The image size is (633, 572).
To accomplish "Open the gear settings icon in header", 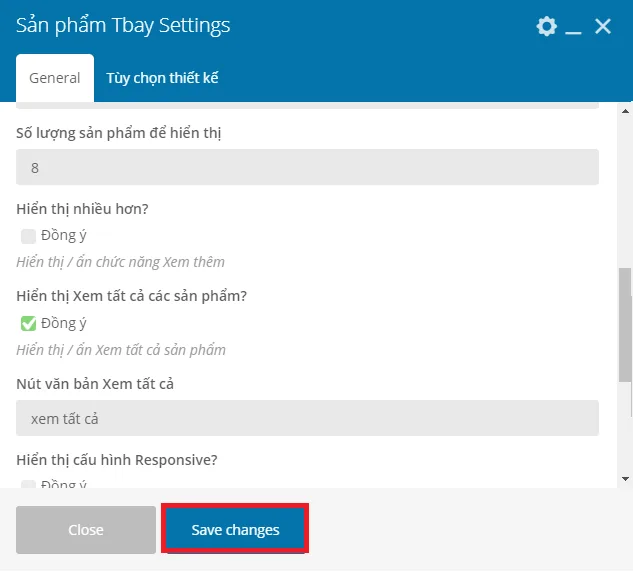I will (x=547, y=27).
